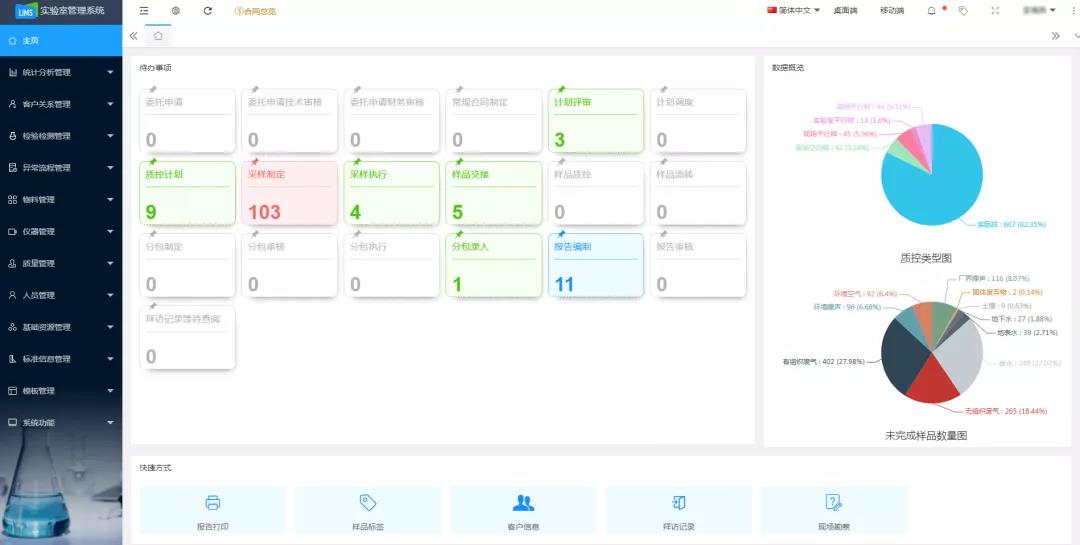Toggle the pin on 计划评审 card
The width and height of the screenshot is (1080, 545).
point(561,90)
